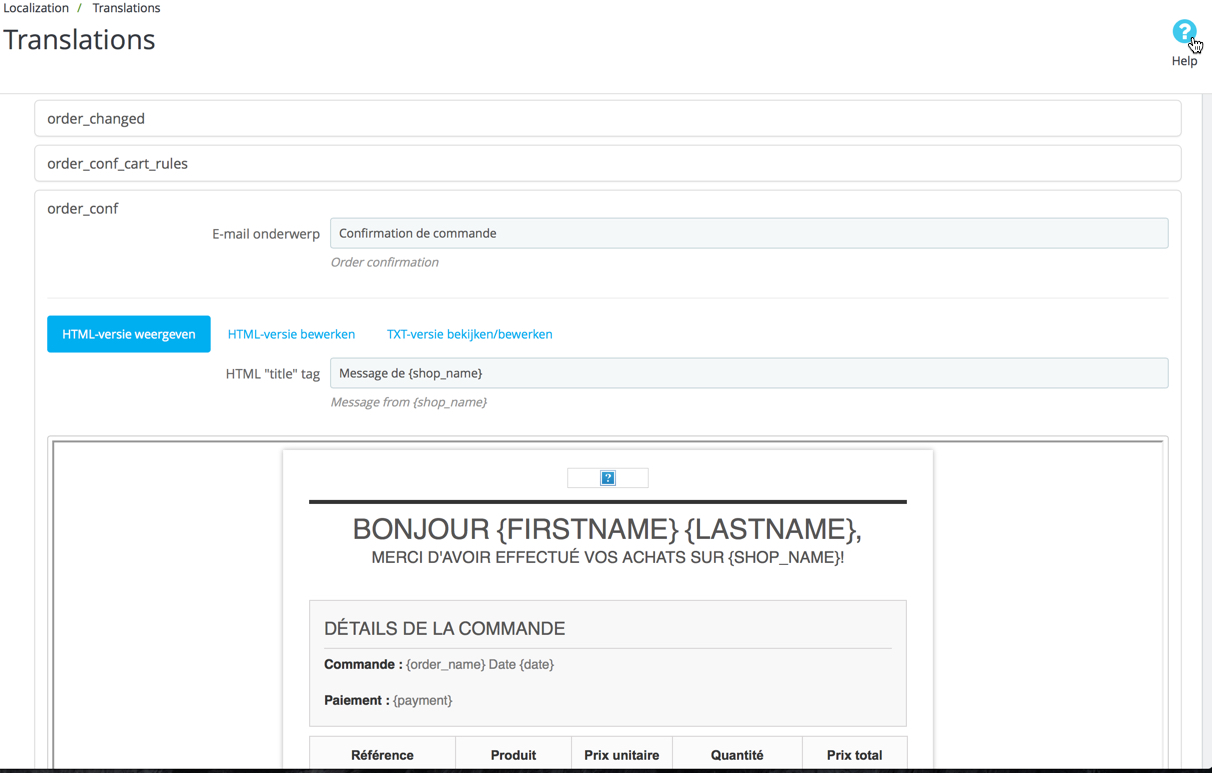Edit the HTML "title" tag field
The width and height of the screenshot is (1212, 773).
749,373
